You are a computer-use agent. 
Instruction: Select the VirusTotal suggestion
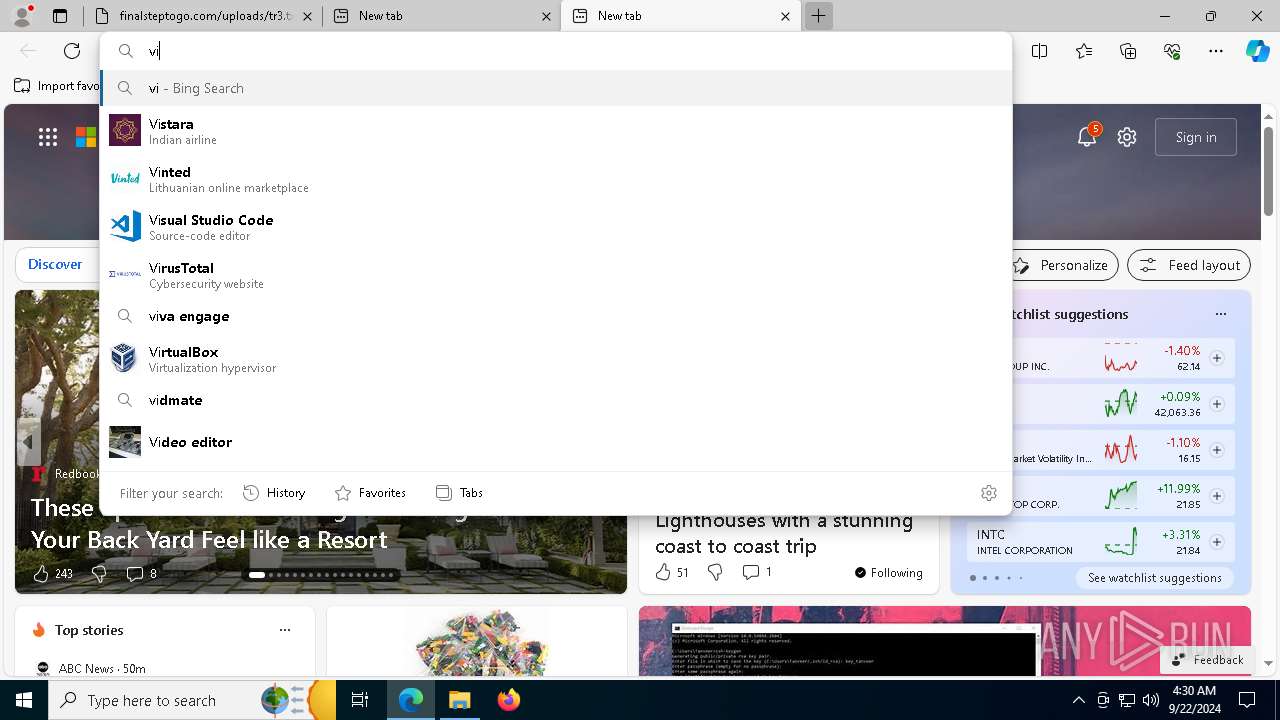[556, 275]
